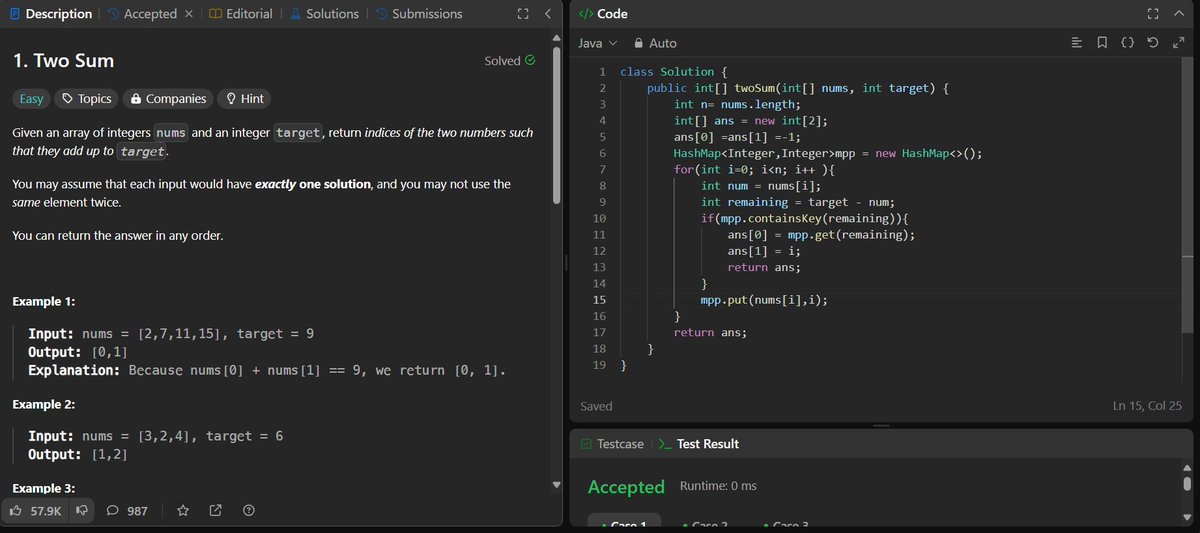Select the Test Result tab
The width and height of the screenshot is (1200, 533).
click(x=698, y=444)
